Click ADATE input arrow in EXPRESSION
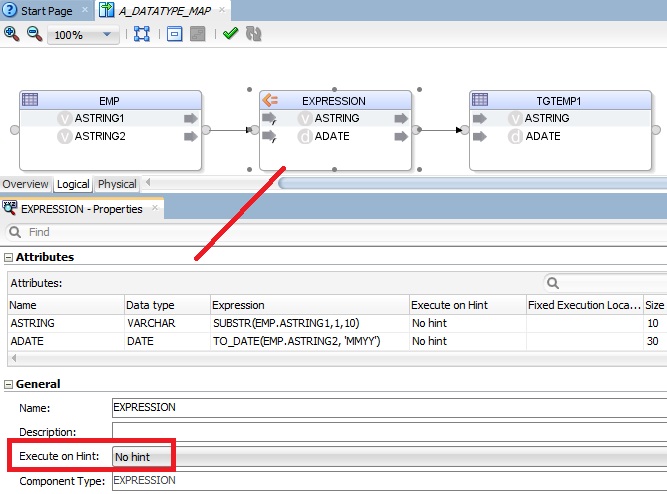 pos(269,137)
